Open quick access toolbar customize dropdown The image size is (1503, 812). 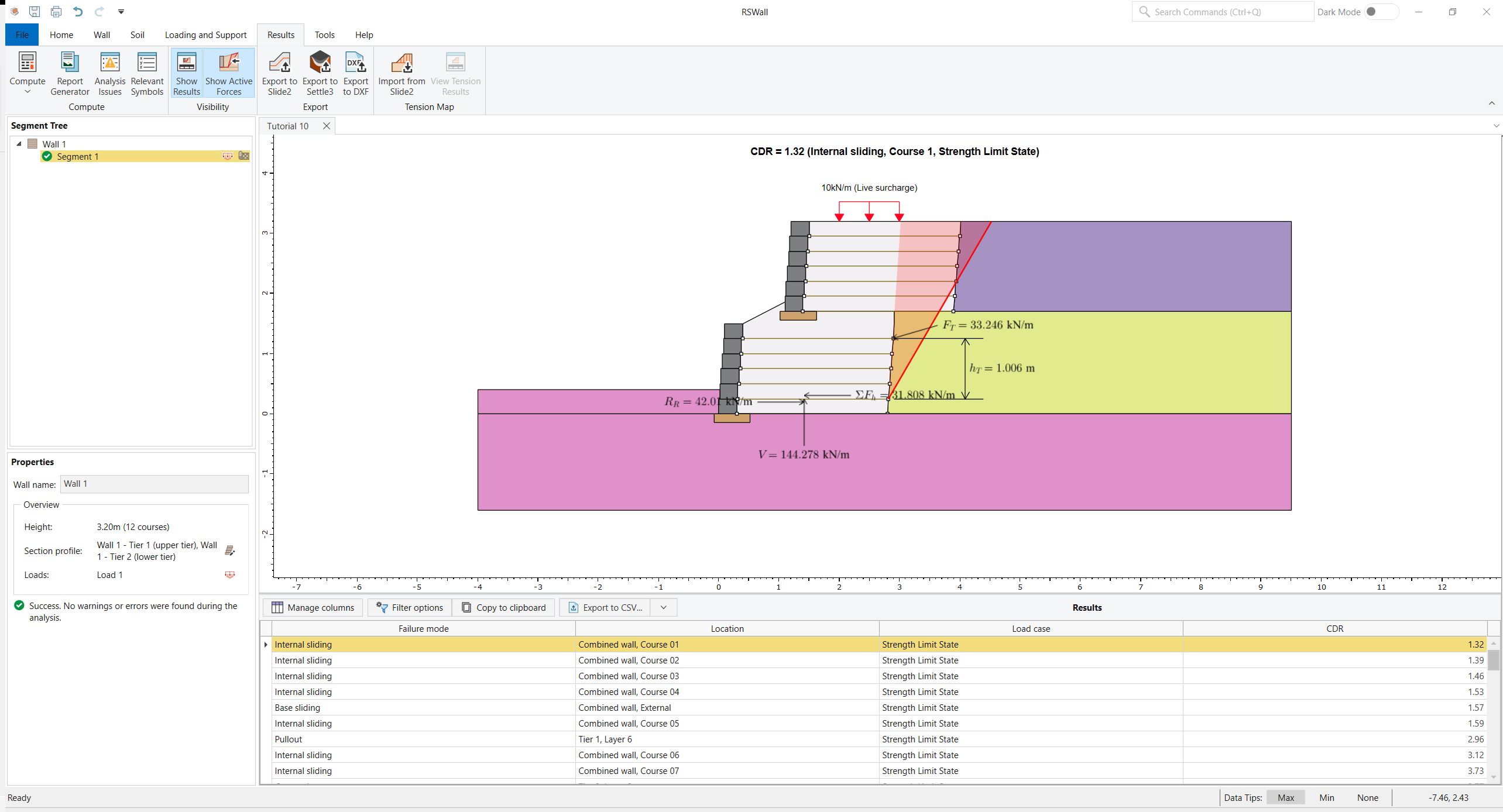121,12
